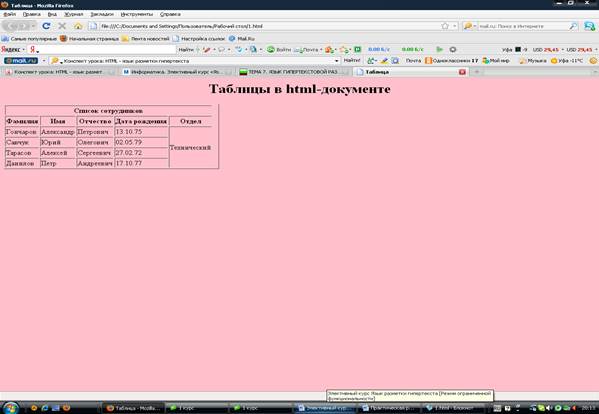Switch to the Практическая р... taskbar button
Viewport: 599px width, 414px height.
[x=390, y=408]
